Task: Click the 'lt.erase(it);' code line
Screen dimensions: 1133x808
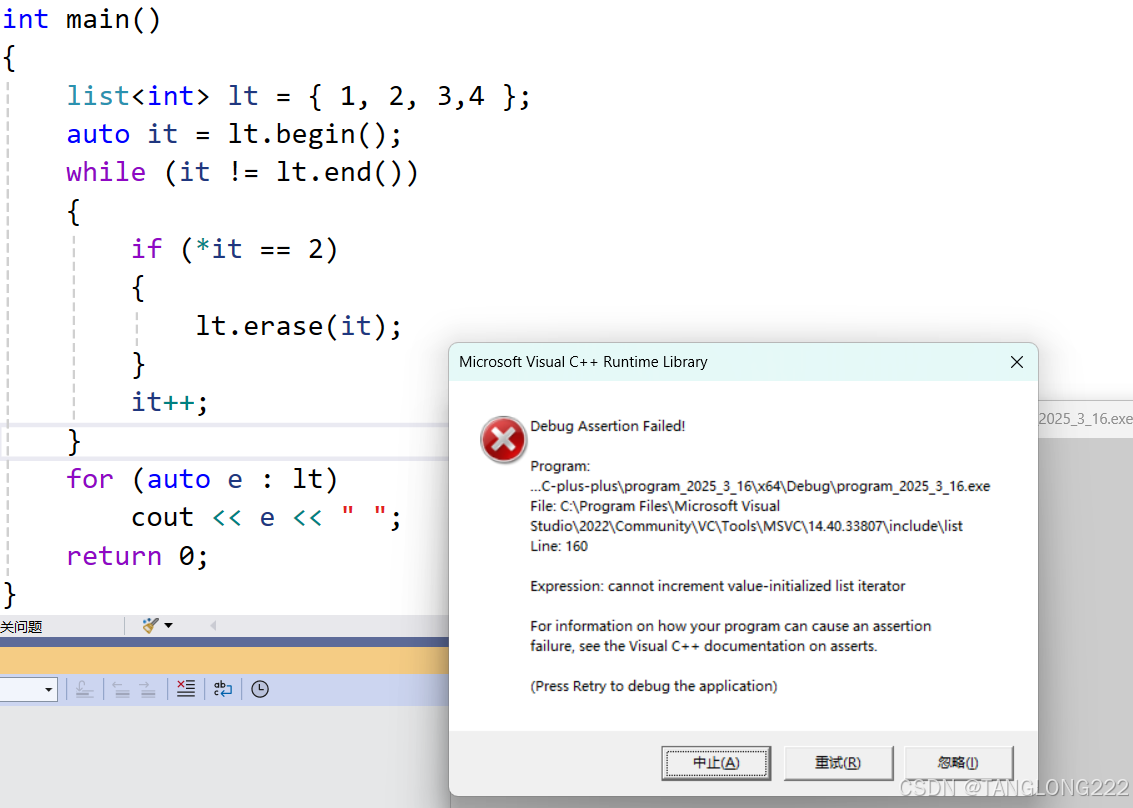Action: pyautogui.click(x=298, y=326)
